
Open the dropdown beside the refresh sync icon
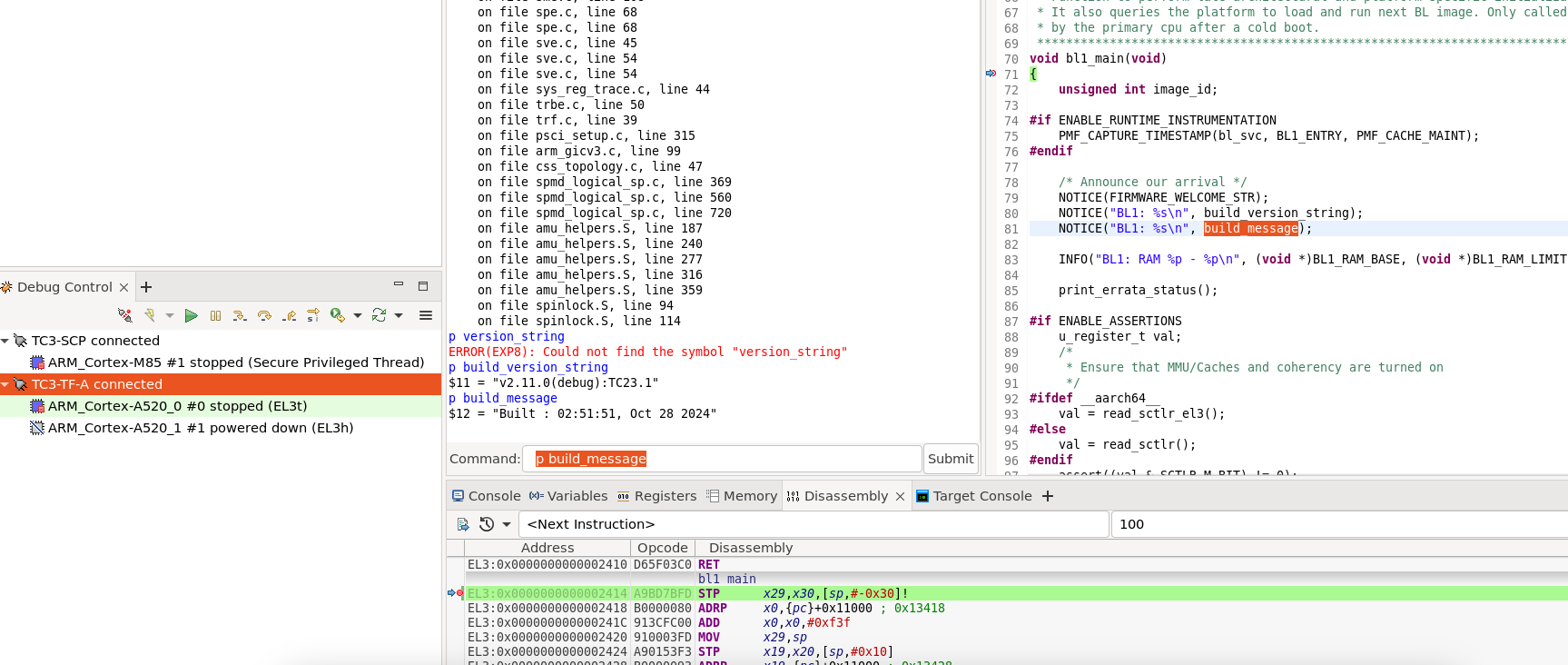[399, 315]
